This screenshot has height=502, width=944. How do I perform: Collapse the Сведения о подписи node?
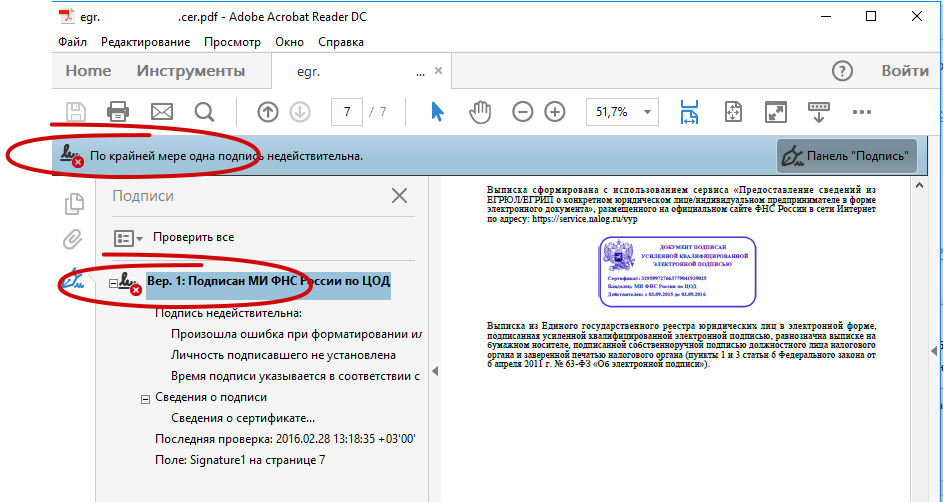pos(145,399)
